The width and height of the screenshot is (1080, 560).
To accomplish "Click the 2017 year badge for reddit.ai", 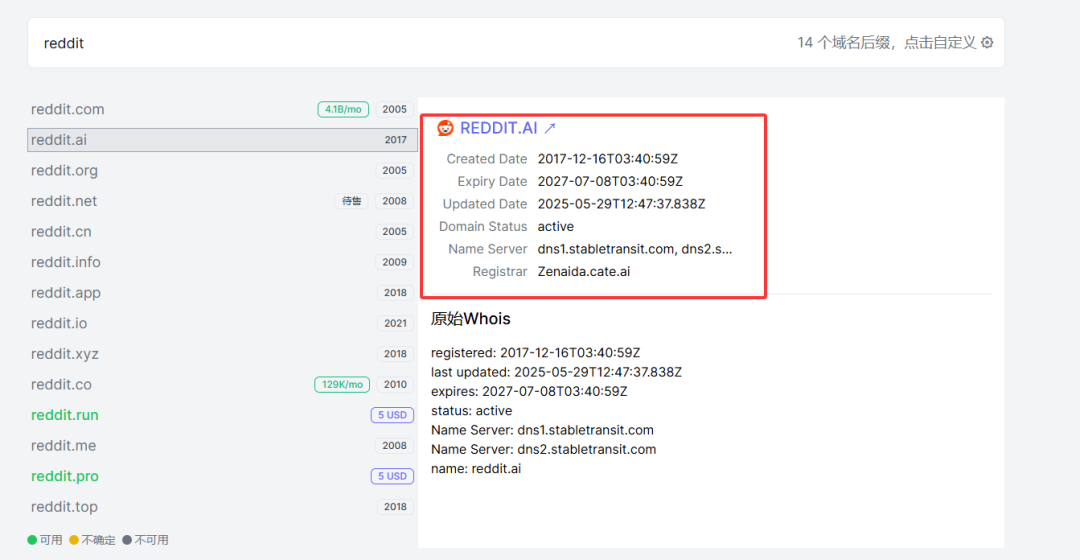I will click(x=395, y=140).
